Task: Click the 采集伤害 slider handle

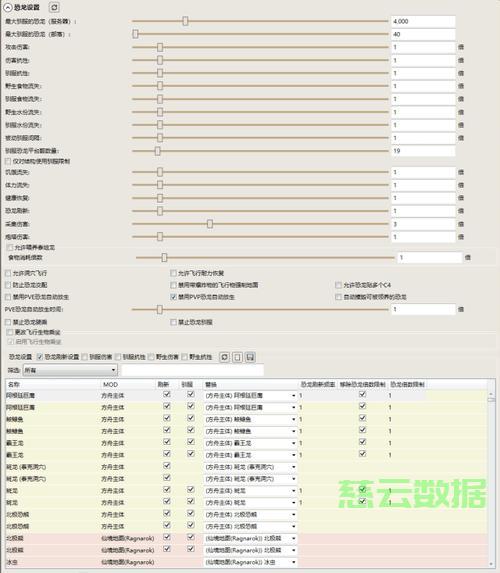Action: 210,224
